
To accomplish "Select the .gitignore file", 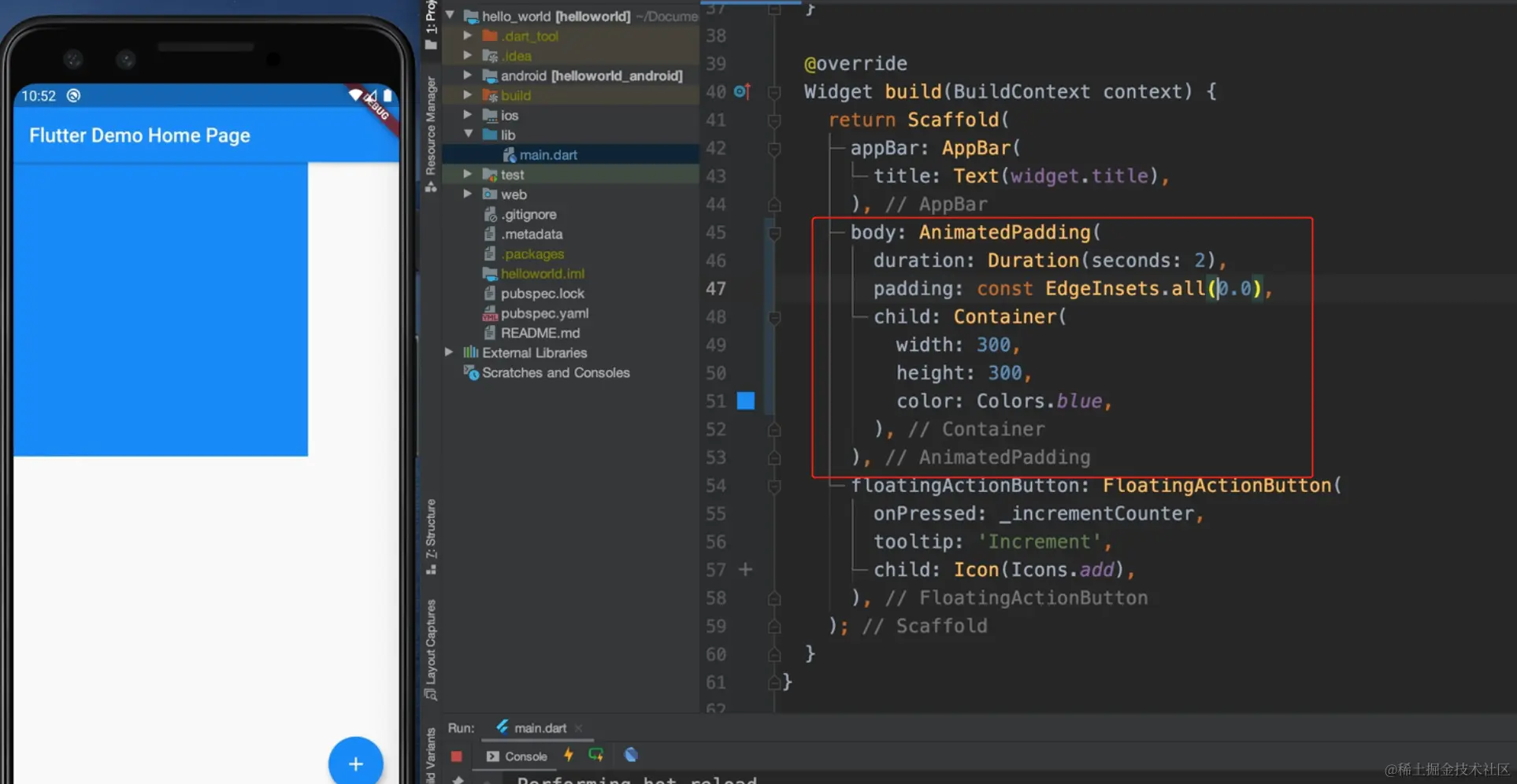I will click(529, 214).
